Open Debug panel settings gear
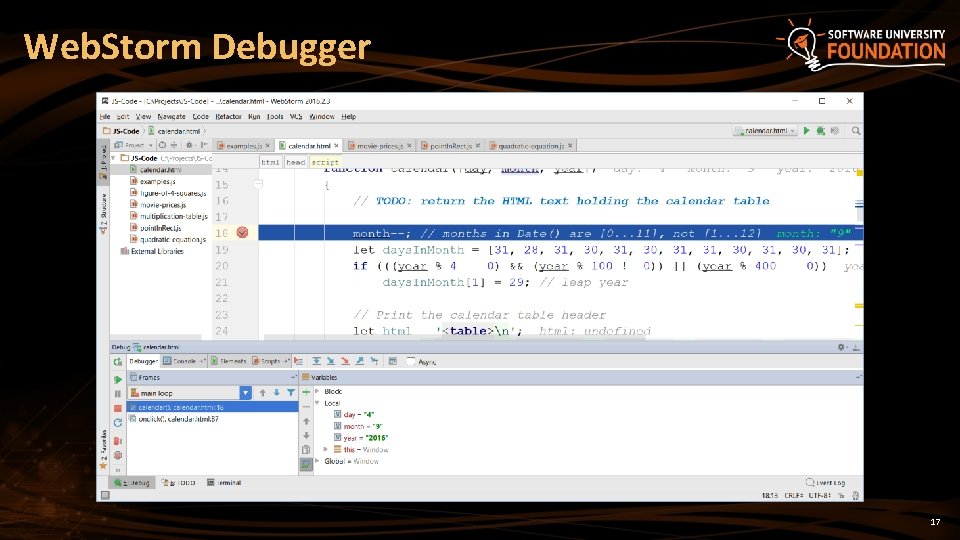Viewport: 960px width, 540px height. (x=841, y=347)
